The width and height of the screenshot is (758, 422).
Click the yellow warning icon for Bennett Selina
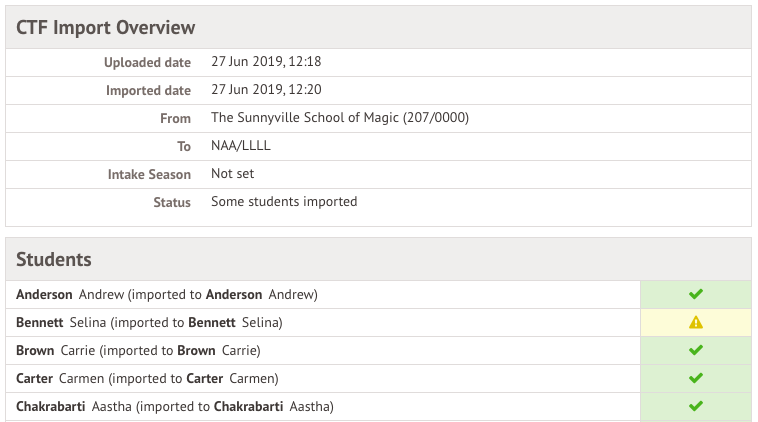coord(696,322)
